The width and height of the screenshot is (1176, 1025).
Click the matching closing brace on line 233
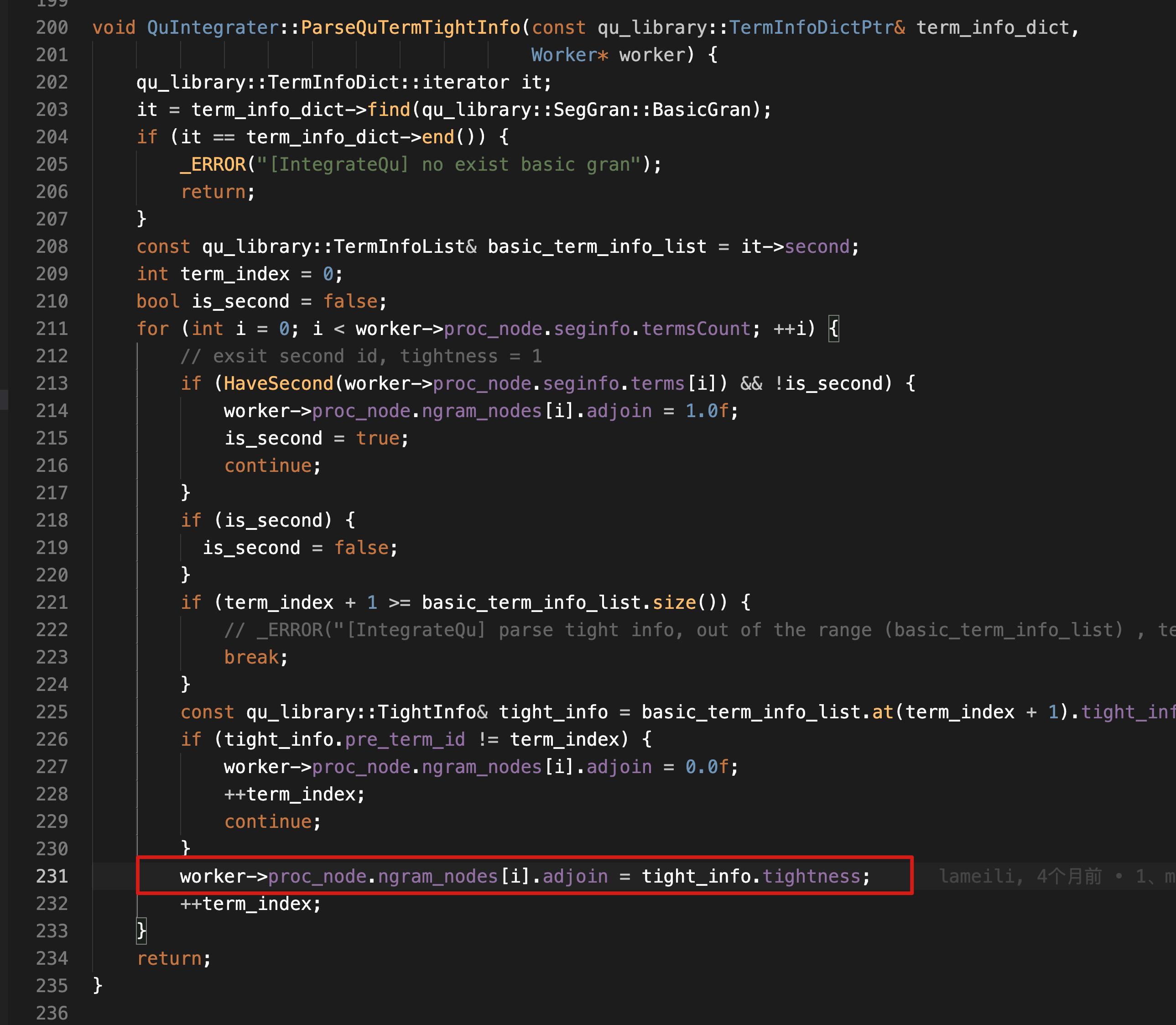141,931
